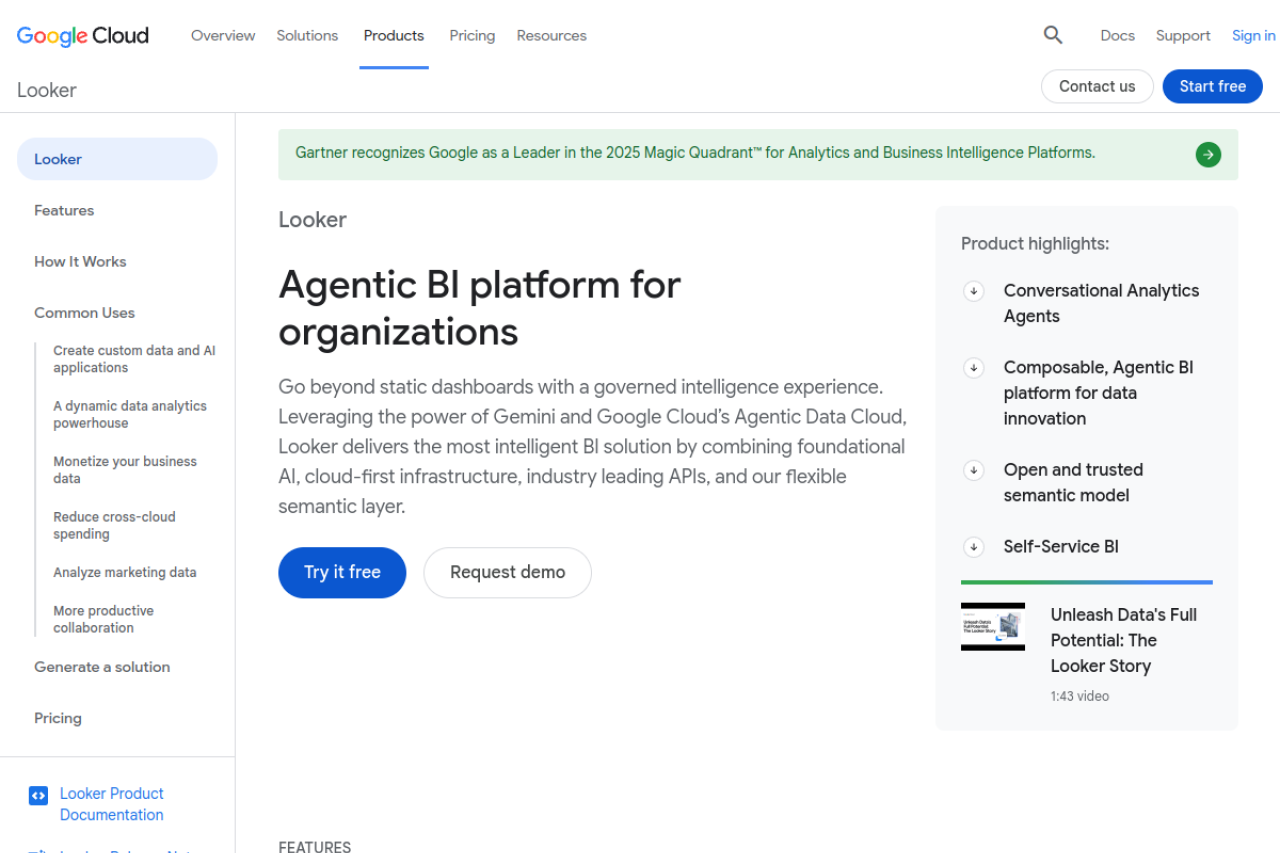Click the Sign in link

(1254, 35)
